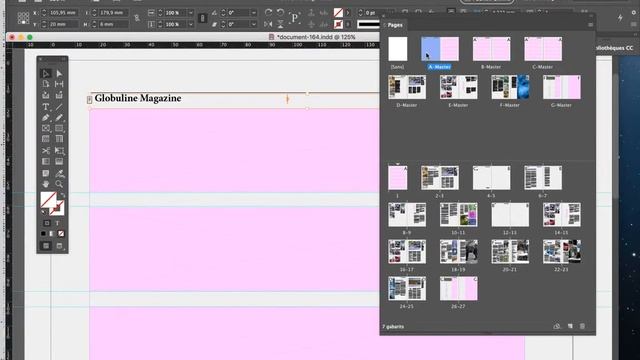Click the Apply Color button
The image size is (640, 360).
point(43,234)
